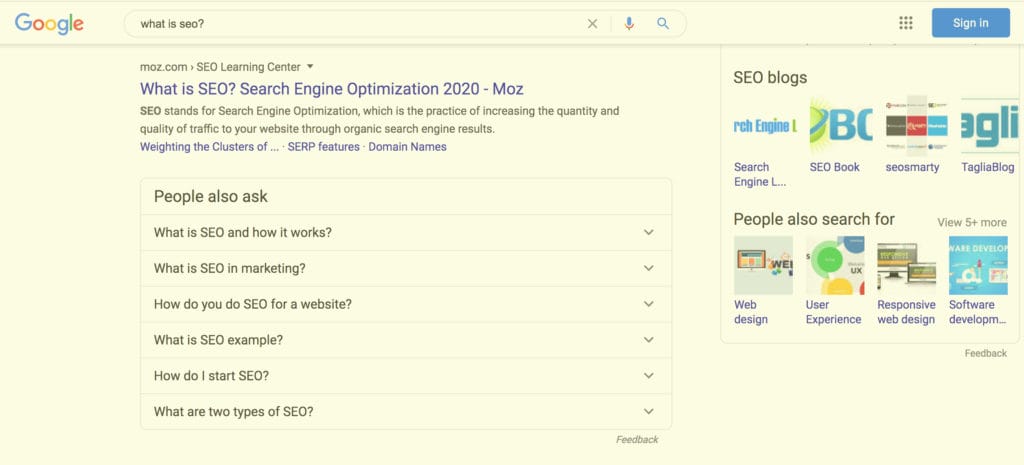Click the 'seosmarty' text label

tap(912, 167)
